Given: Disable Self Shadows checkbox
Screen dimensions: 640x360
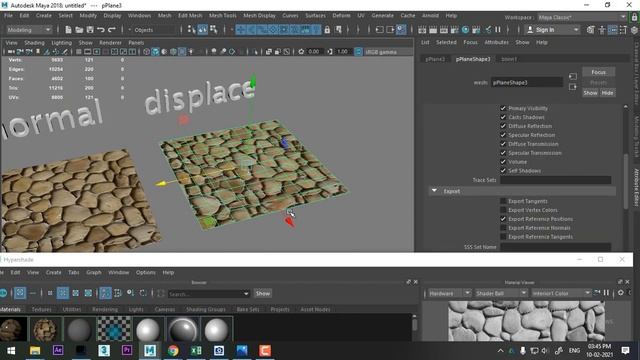Looking at the screenshot, I should click(503, 171).
